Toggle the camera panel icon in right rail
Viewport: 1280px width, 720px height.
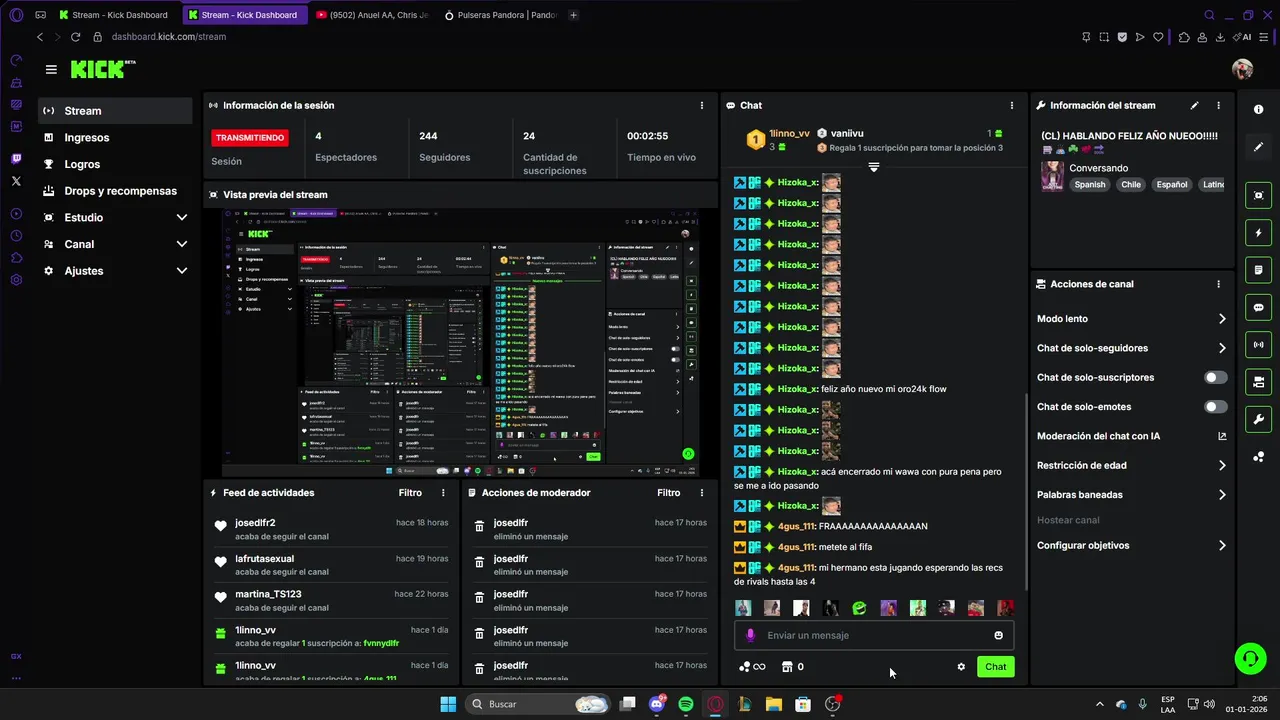tap(1258, 382)
